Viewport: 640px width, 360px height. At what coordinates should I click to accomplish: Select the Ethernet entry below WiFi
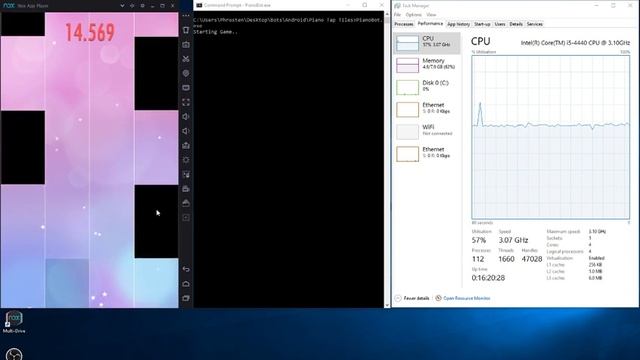pos(427,154)
